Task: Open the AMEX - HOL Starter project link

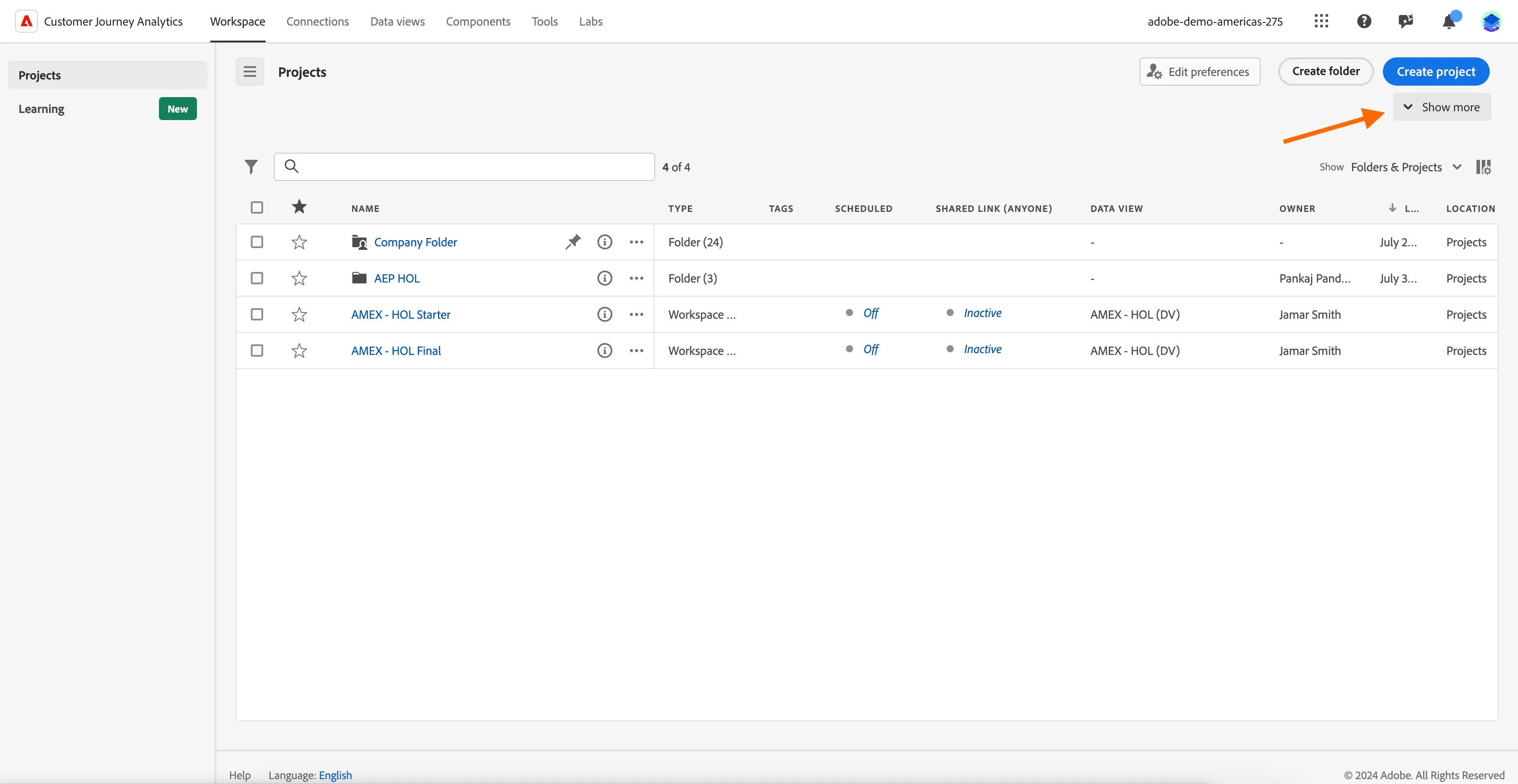Action: pos(401,315)
